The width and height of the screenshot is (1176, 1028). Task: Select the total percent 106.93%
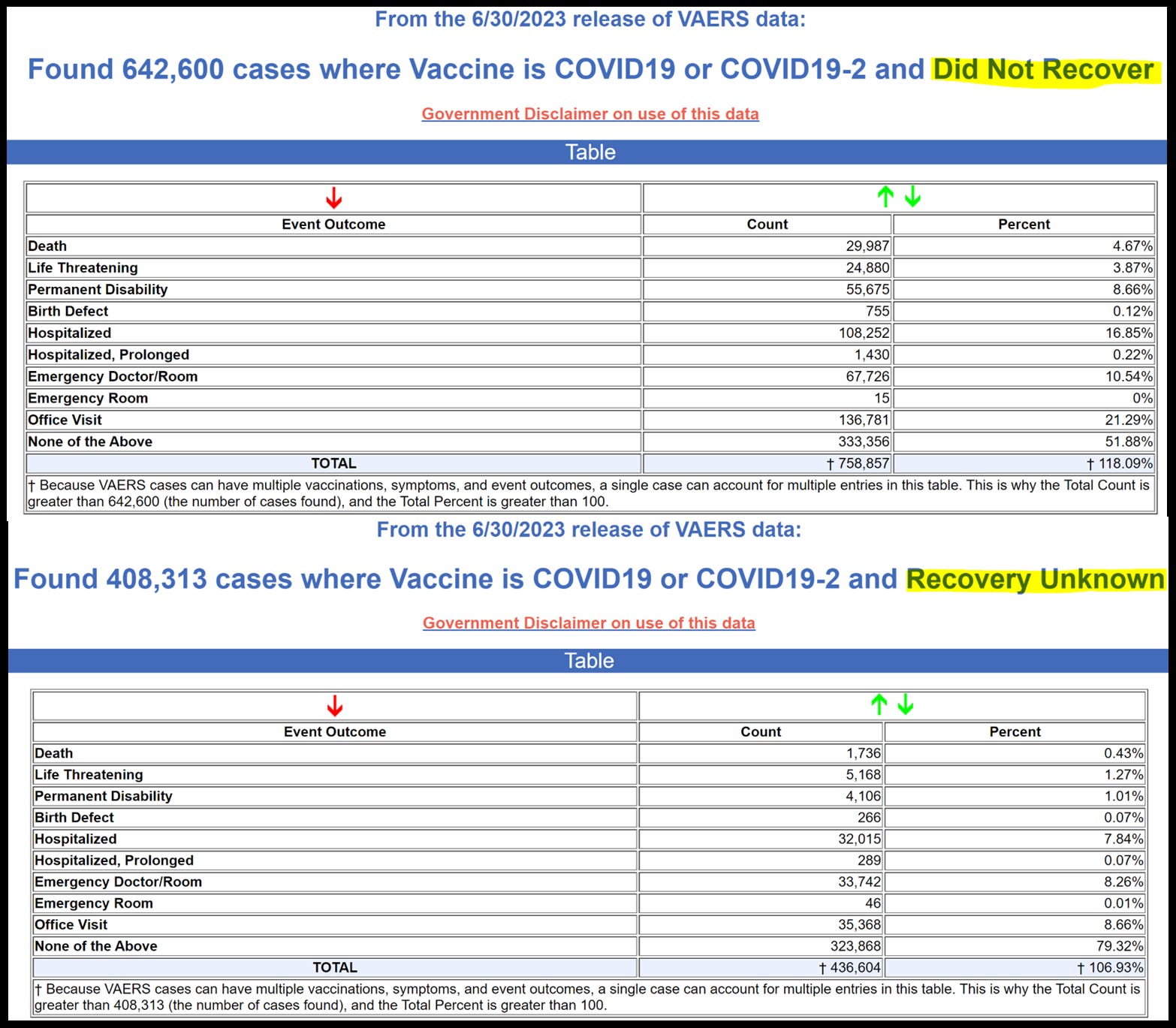pyautogui.click(x=1111, y=967)
